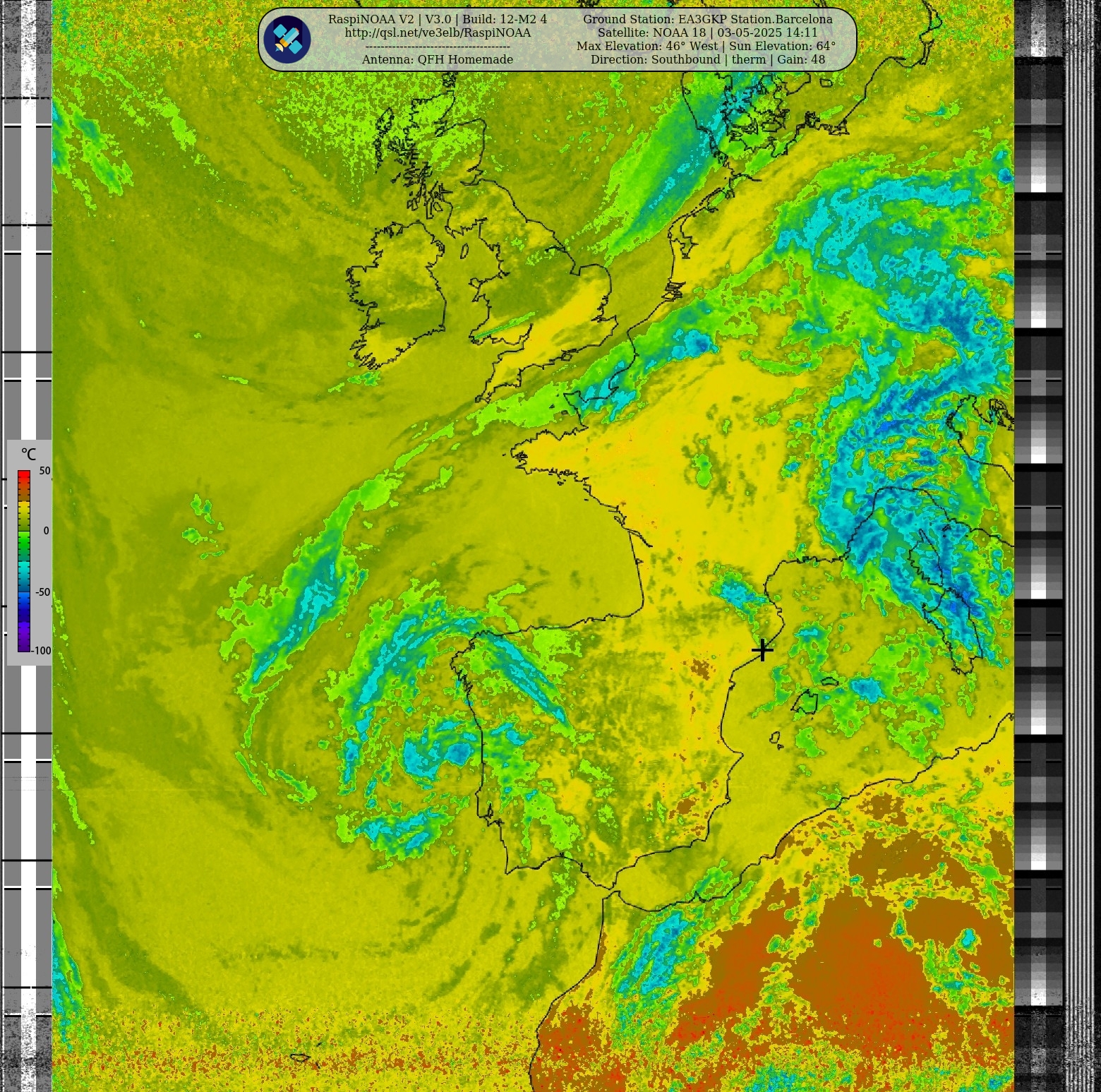
Task: Open the http://qsl.net/ve3elb/RaspiNOAA link
Action: (x=438, y=32)
